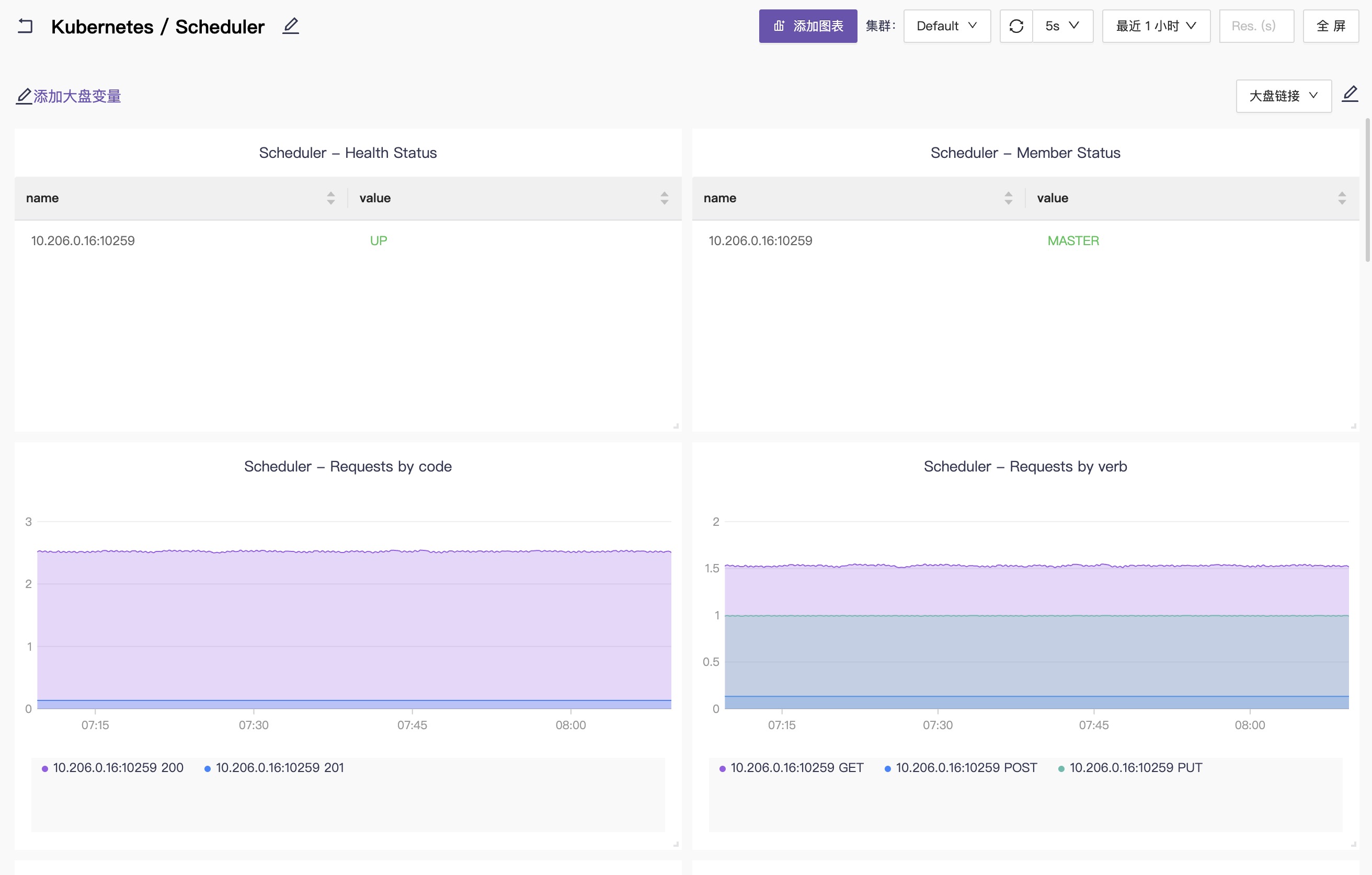Sort Health Status table by name

(x=330, y=198)
